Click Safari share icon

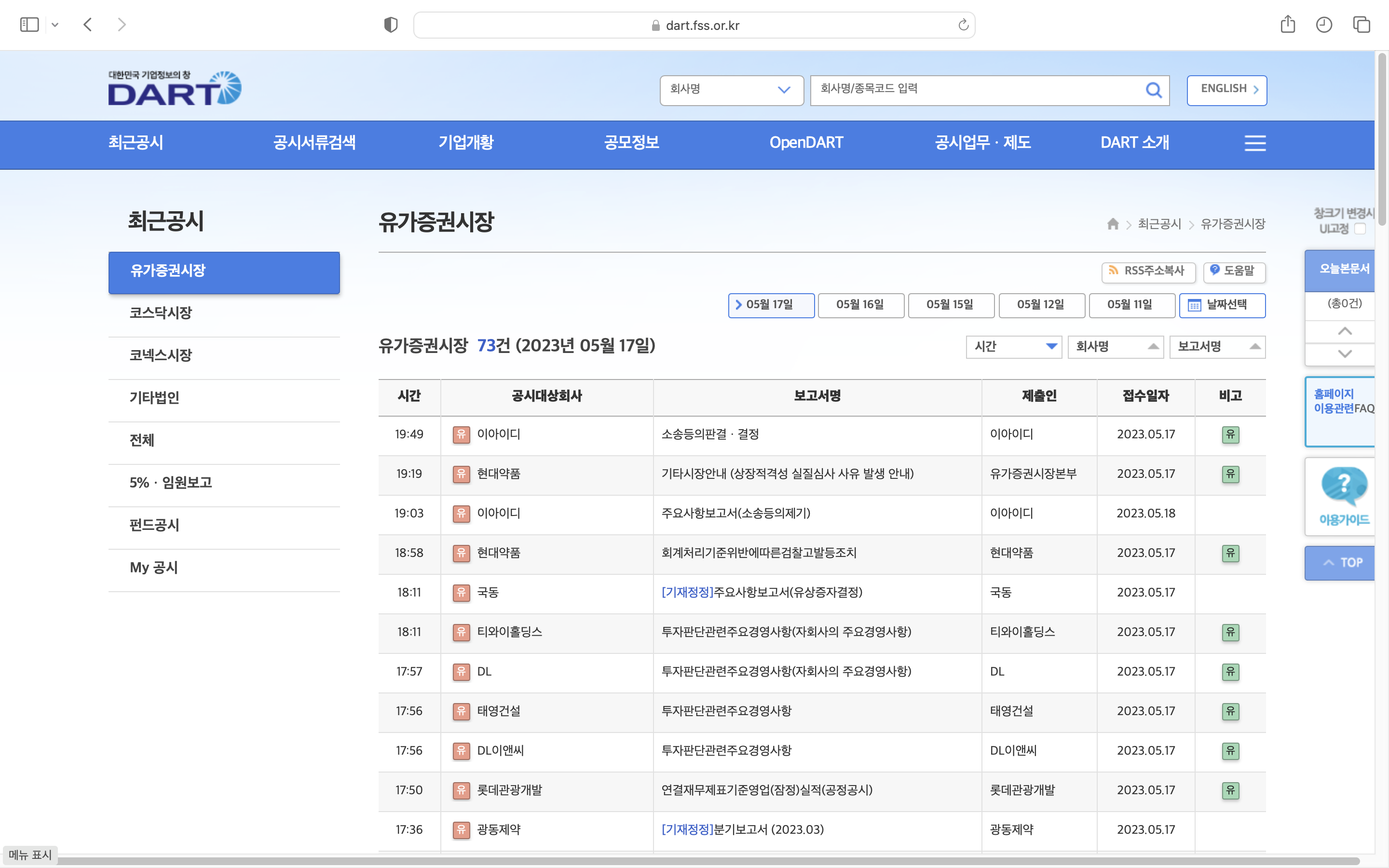(1287, 25)
